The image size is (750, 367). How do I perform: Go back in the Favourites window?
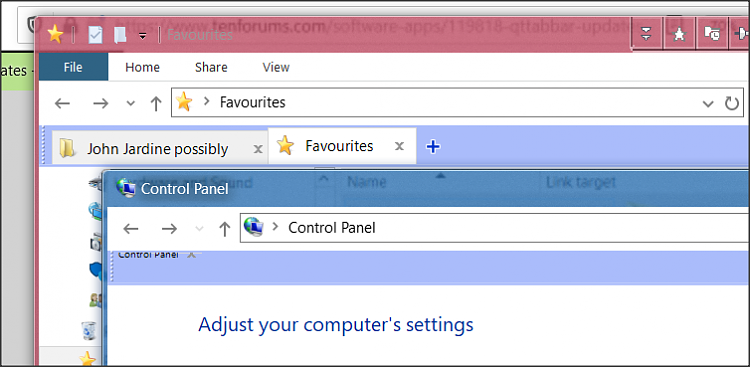pos(63,103)
